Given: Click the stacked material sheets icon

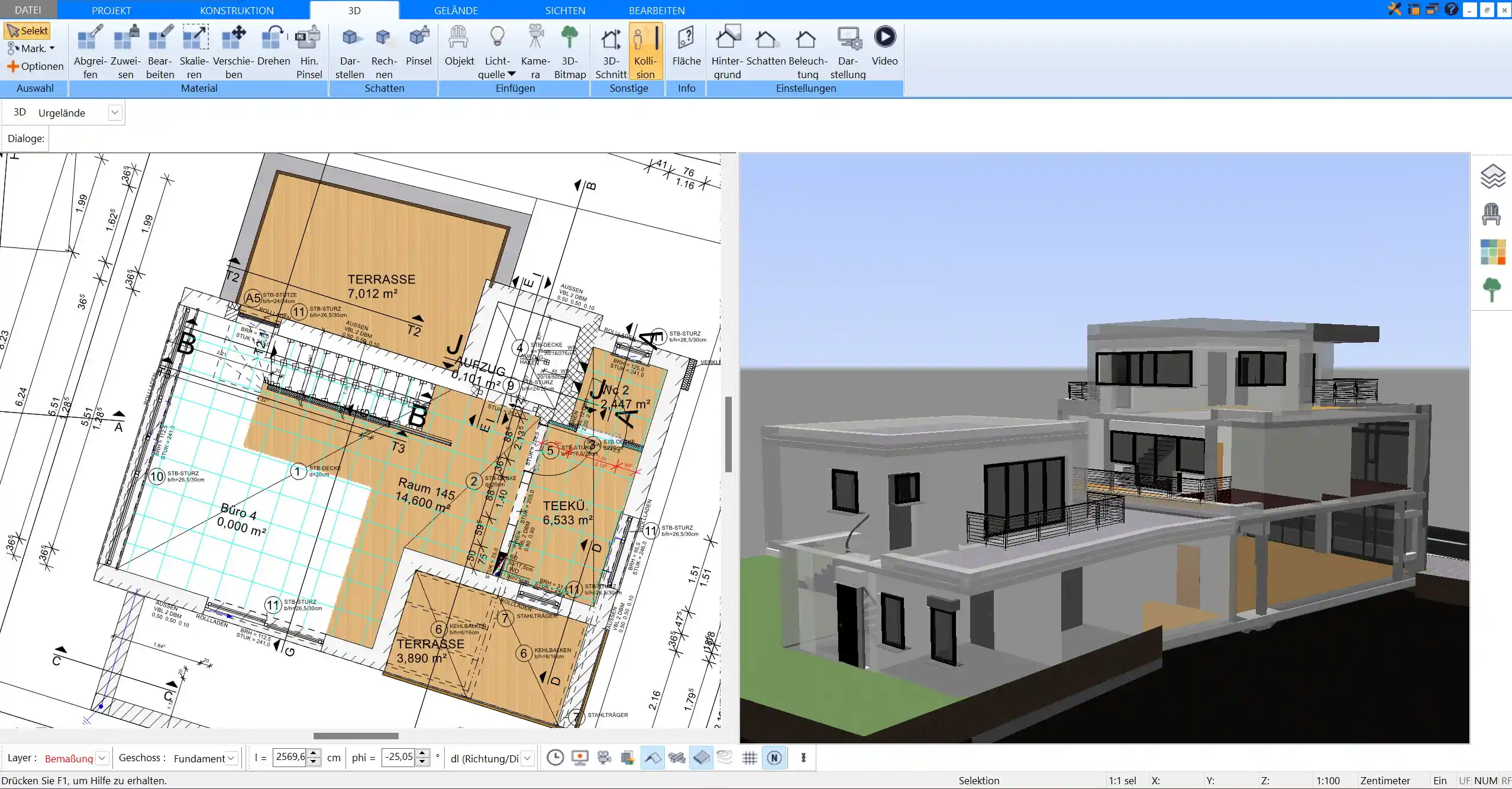Looking at the screenshot, I should 628,758.
